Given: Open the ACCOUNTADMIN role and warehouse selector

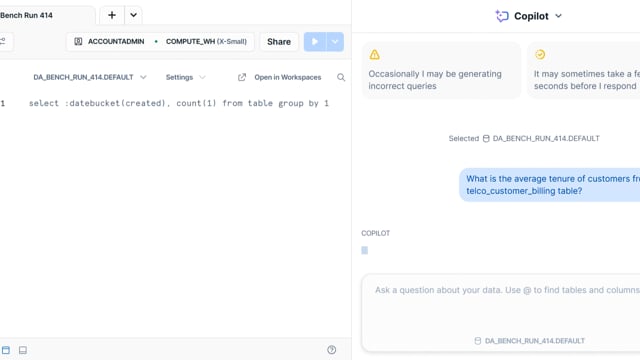Looking at the screenshot, I should click(x=160, y=42).
